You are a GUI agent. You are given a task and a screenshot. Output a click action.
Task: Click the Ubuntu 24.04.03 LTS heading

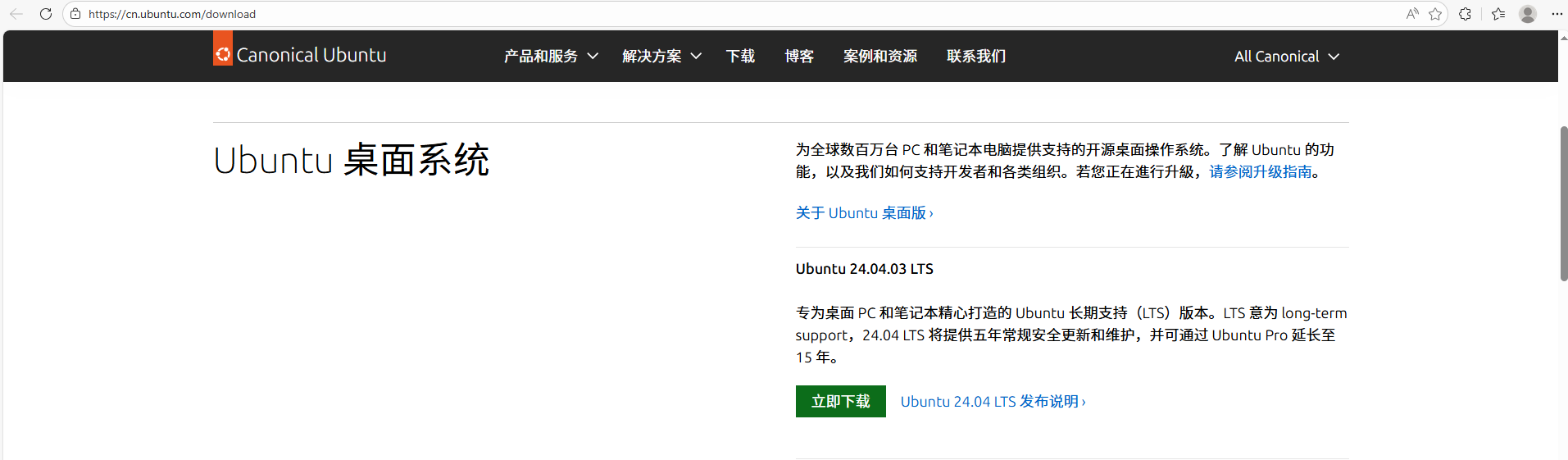864,269
